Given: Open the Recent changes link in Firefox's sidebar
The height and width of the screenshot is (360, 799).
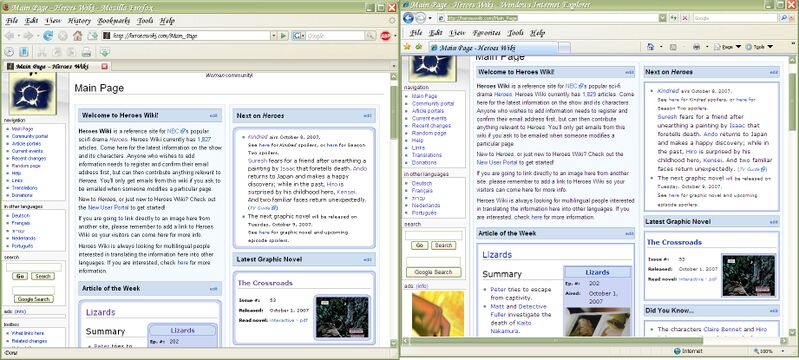Looking at the screenshot, I should pyautogui.click(x=29, y=159).
